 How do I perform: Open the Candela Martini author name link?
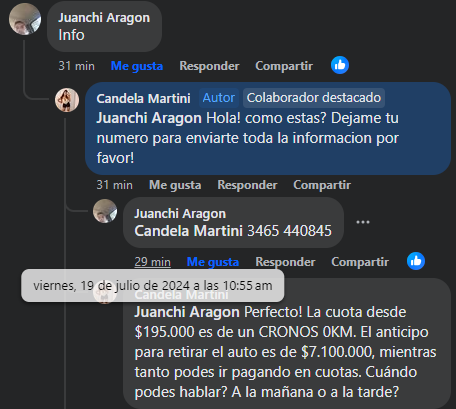pyautogui.click(x=143, y=99)
